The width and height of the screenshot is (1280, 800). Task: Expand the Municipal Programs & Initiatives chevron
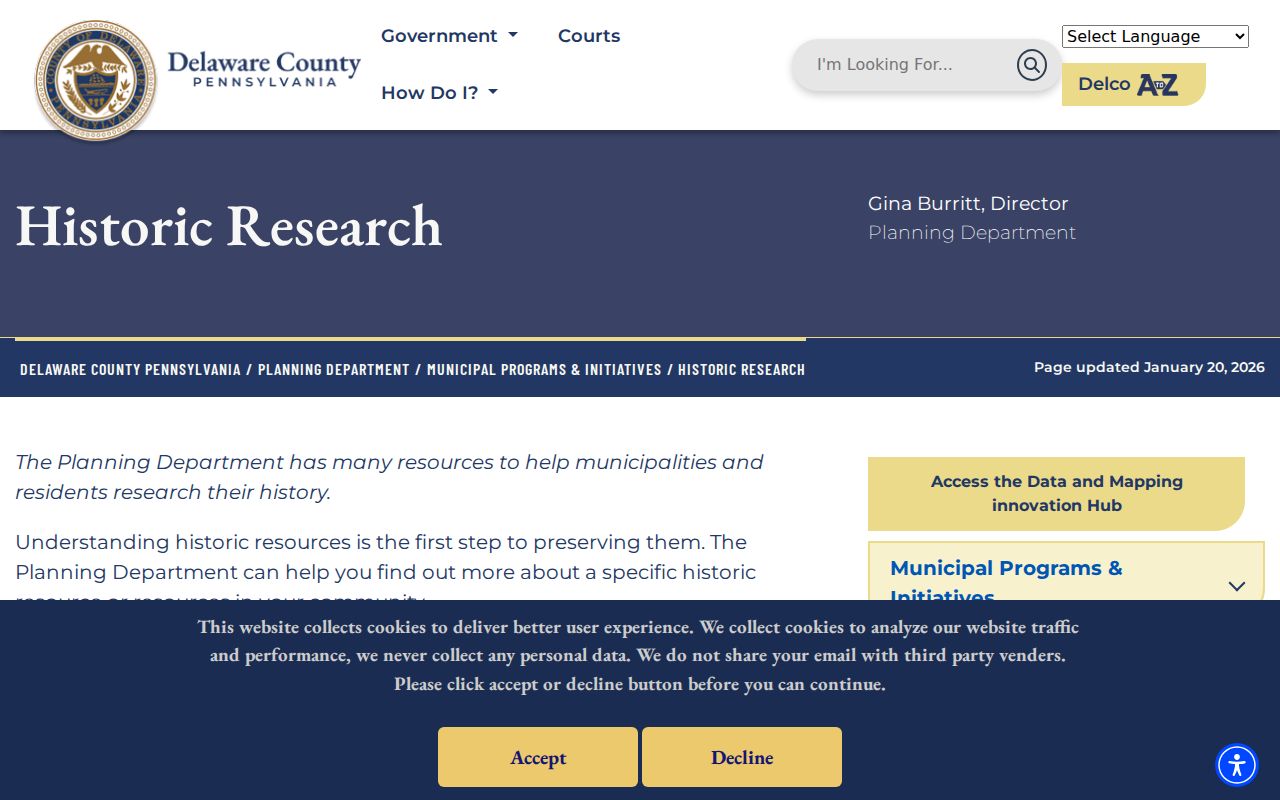click(1237, 586)
